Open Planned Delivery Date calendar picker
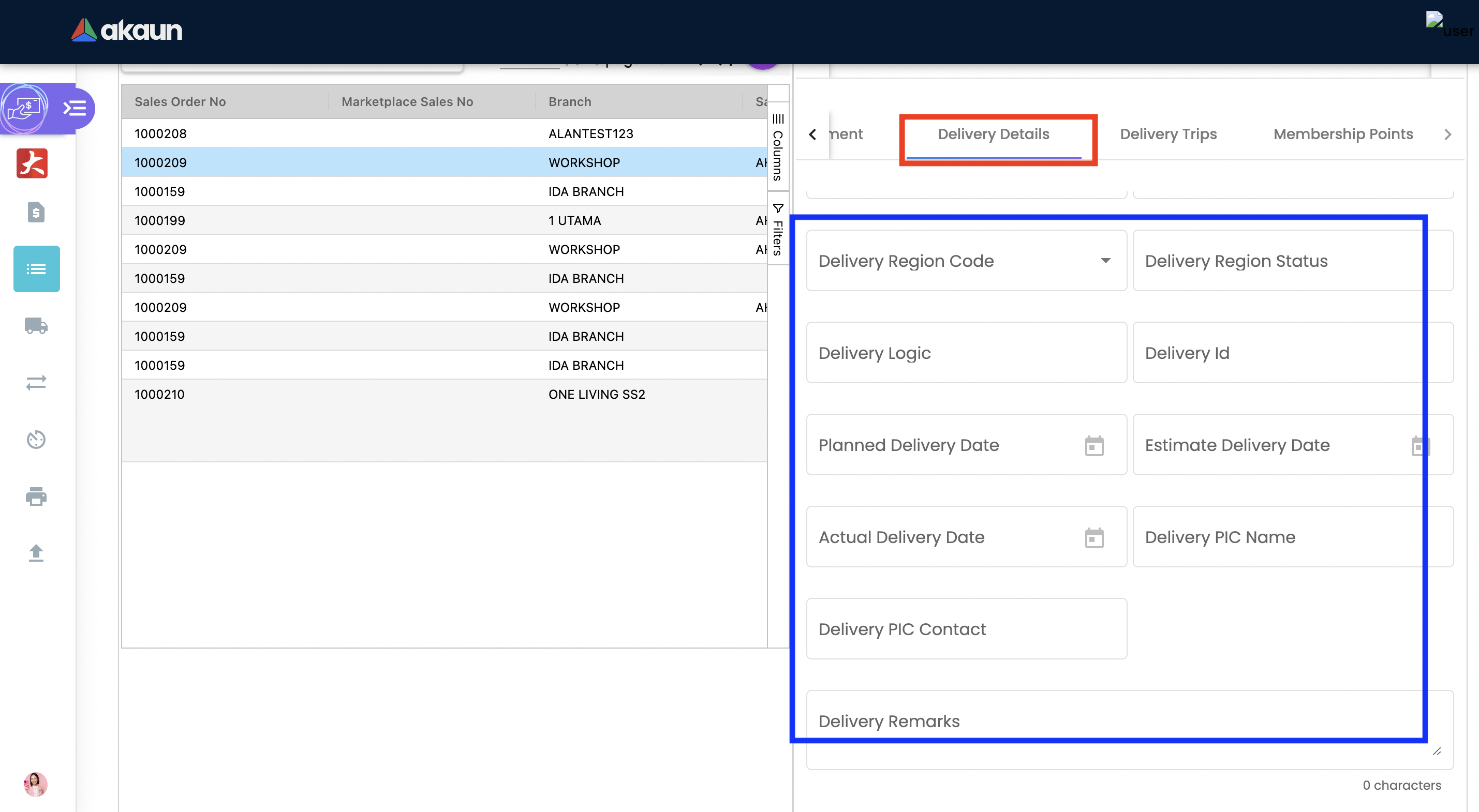 1094,445
